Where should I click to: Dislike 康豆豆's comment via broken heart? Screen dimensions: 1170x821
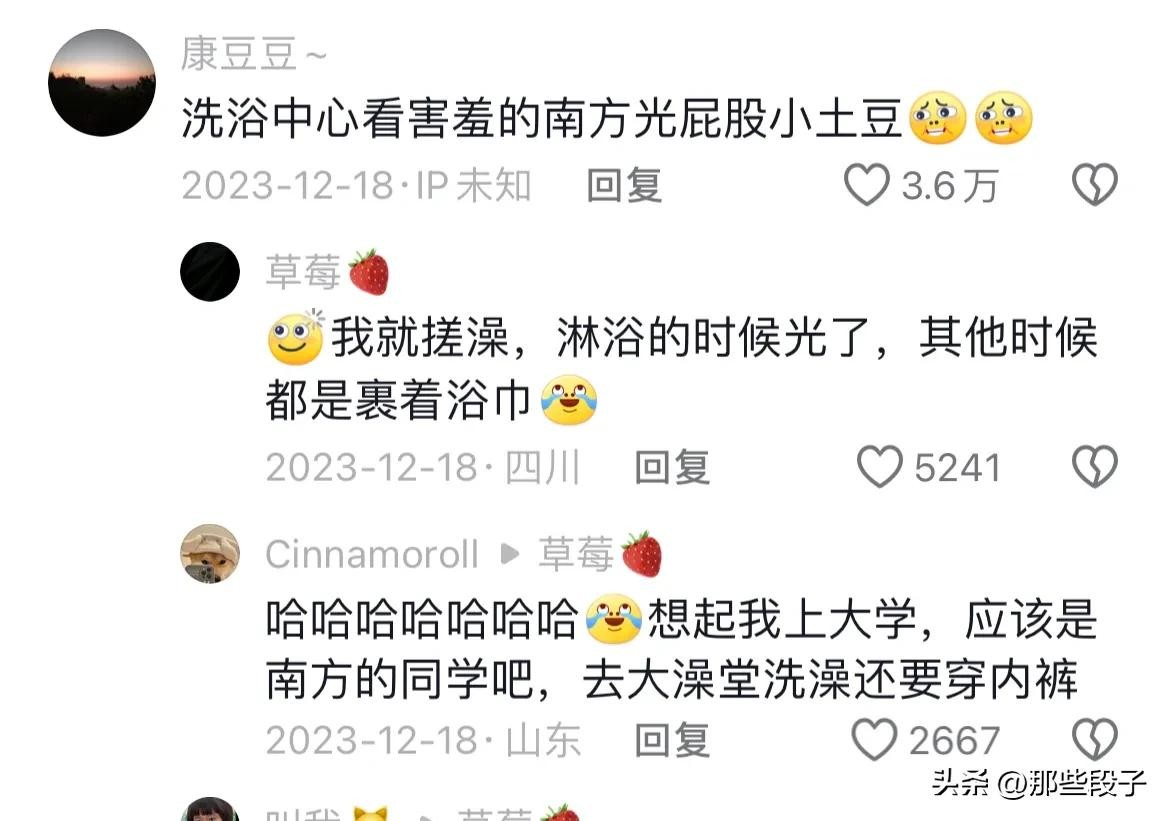point(1095,184)
